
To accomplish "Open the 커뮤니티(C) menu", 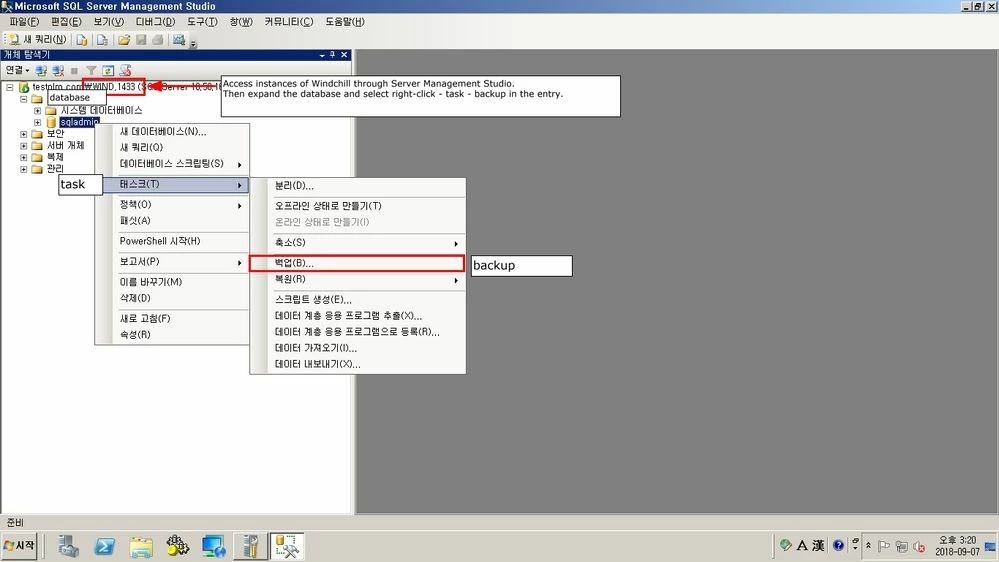I will click(x=289, y=22).
